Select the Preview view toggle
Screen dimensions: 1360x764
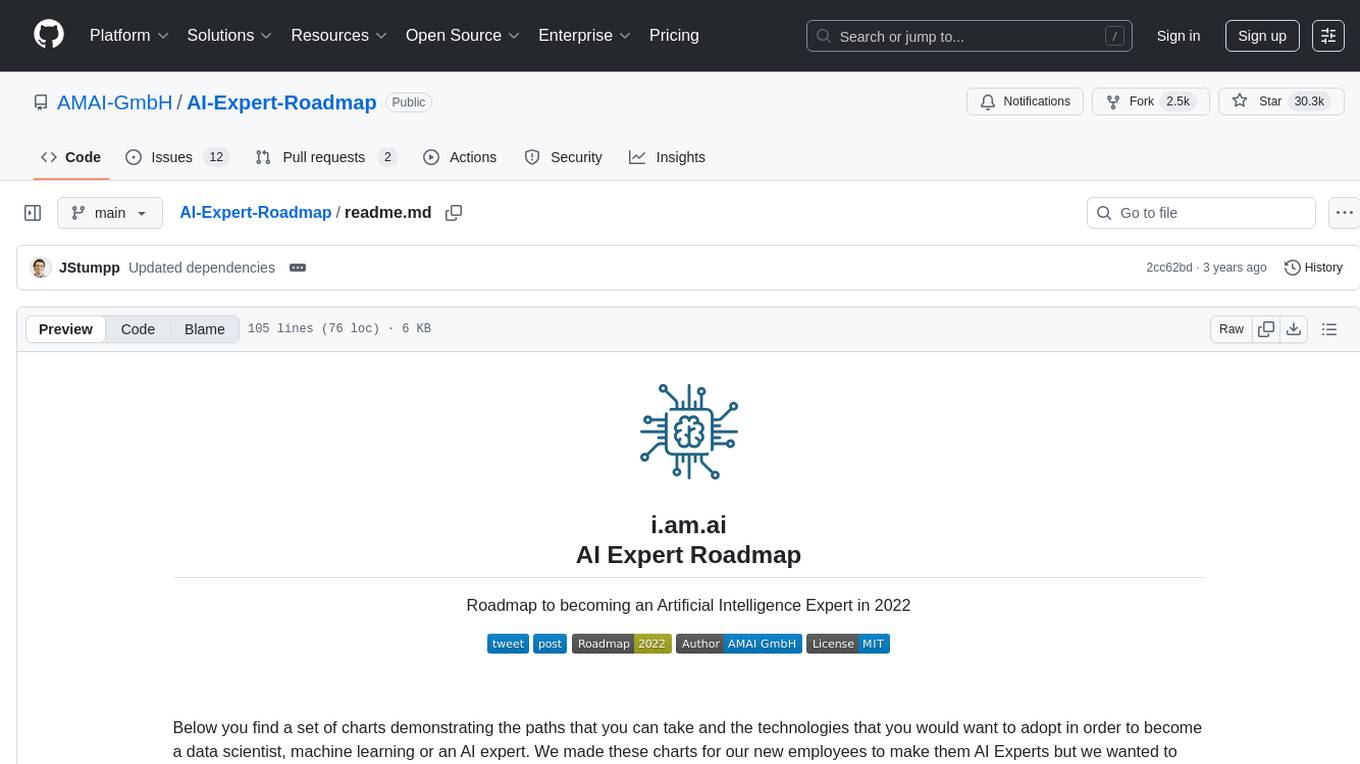[x=66, y=329]
